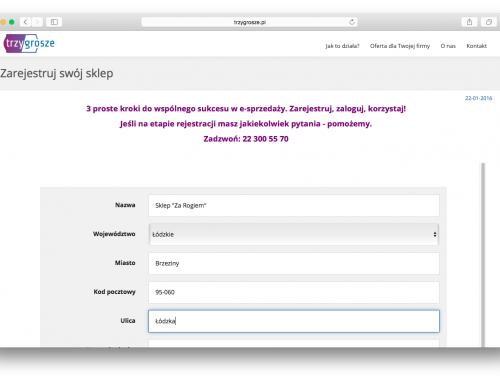Image resolution: width=500 pixels, height=382 pixels.
Task: Click the Miasto field containing Brzeziny
Action: click(x=294, y=263)
